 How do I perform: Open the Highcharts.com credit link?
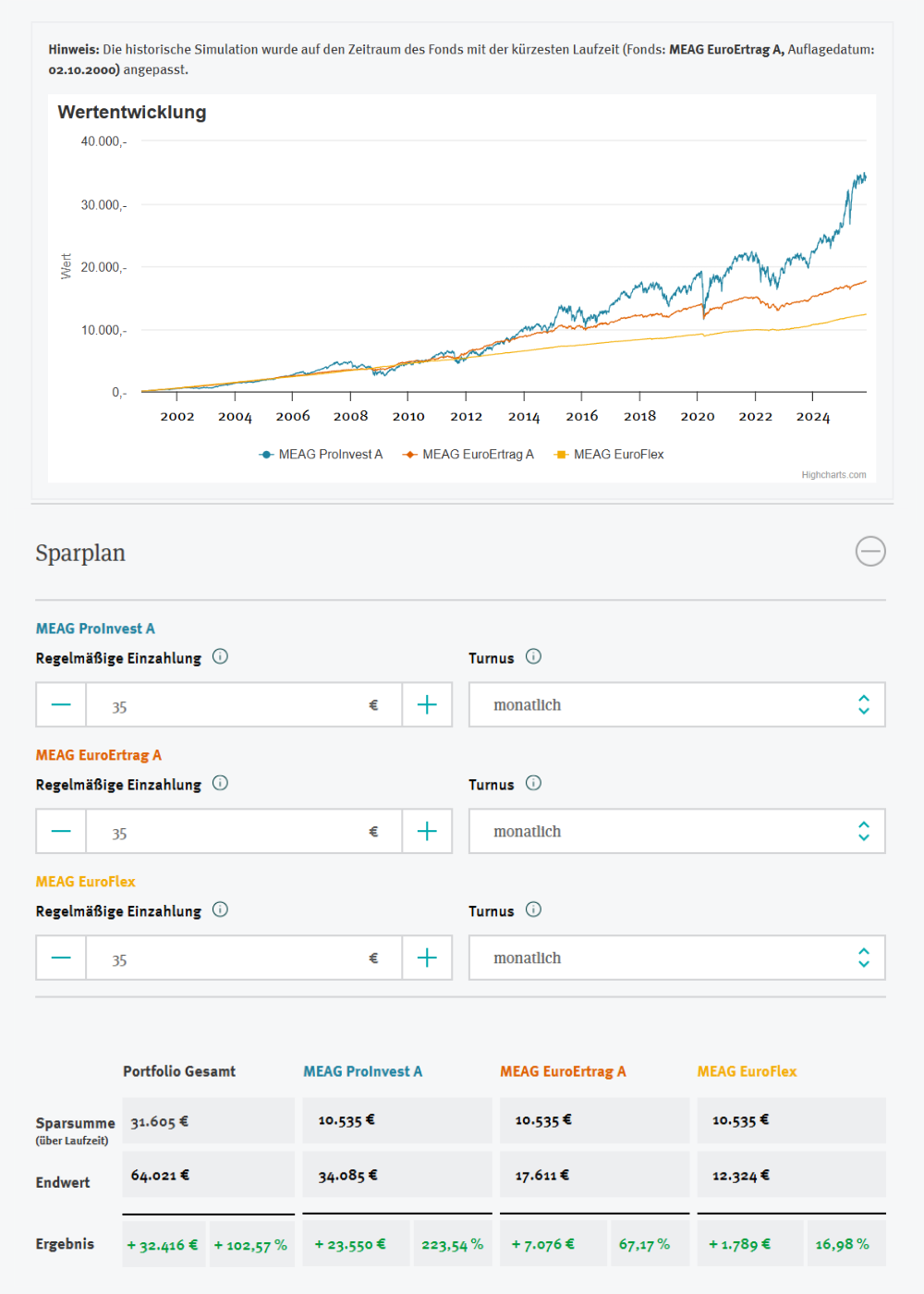(833, 475)
